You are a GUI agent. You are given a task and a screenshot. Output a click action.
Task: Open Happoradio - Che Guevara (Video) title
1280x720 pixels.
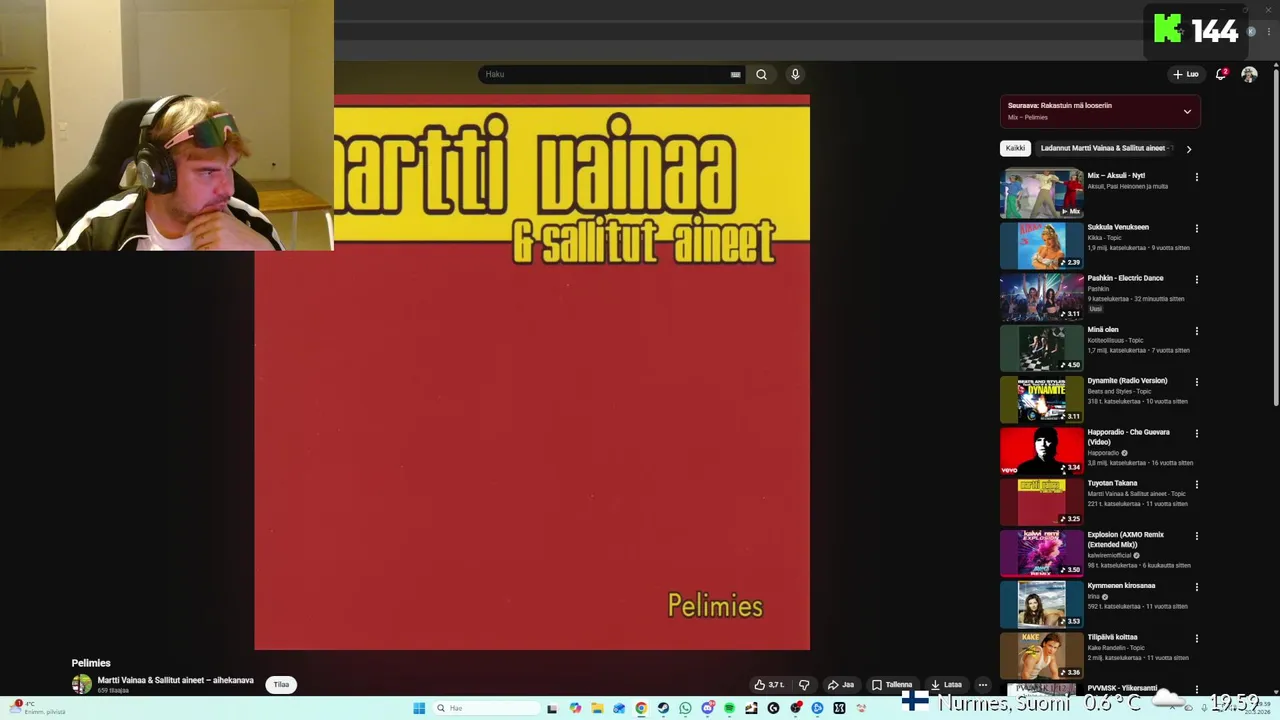1128,436
